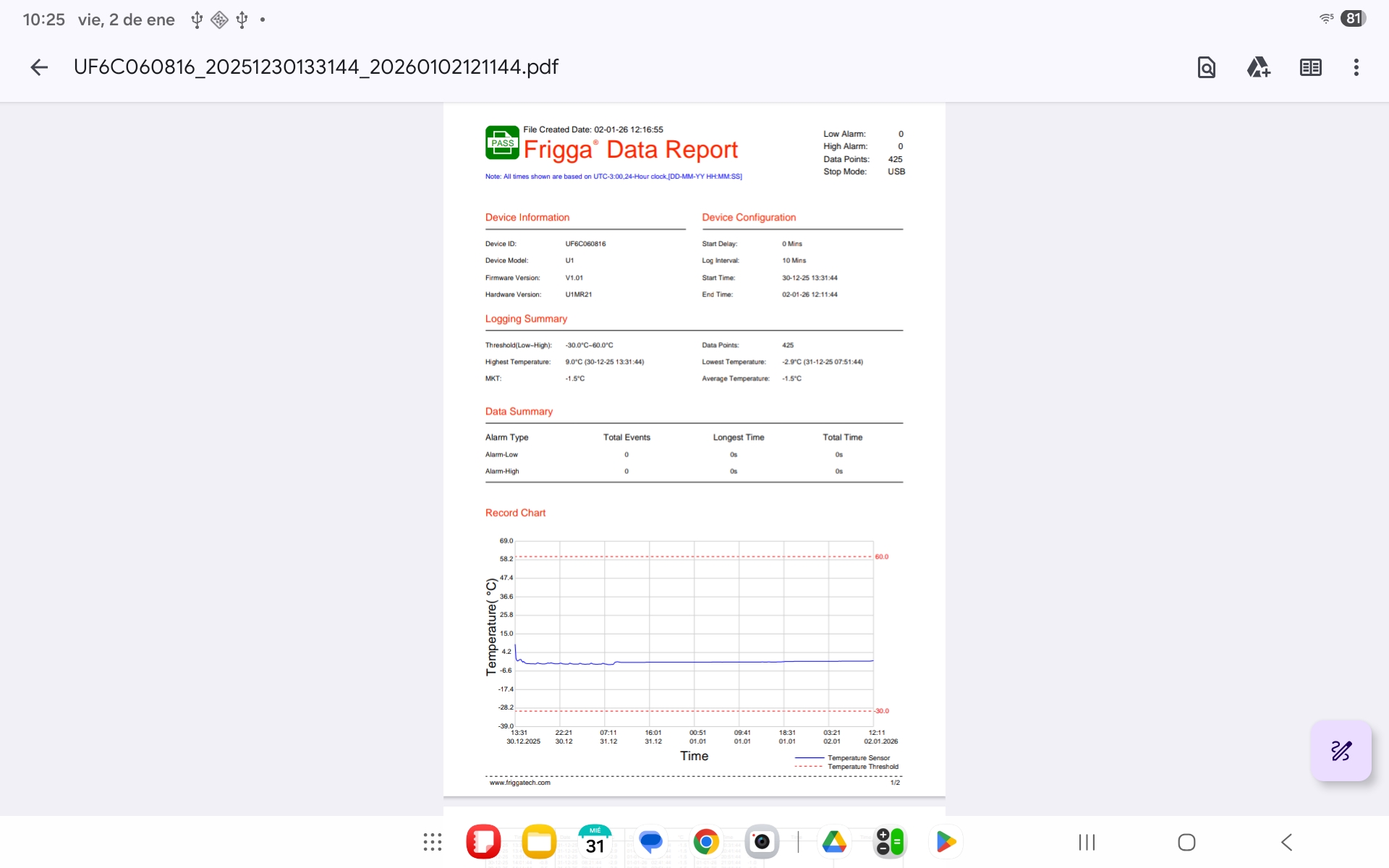Viewport: 1389px width, 868px height.
Task: Switch to the reading view icon
Action: click(x=1310, y=67)
